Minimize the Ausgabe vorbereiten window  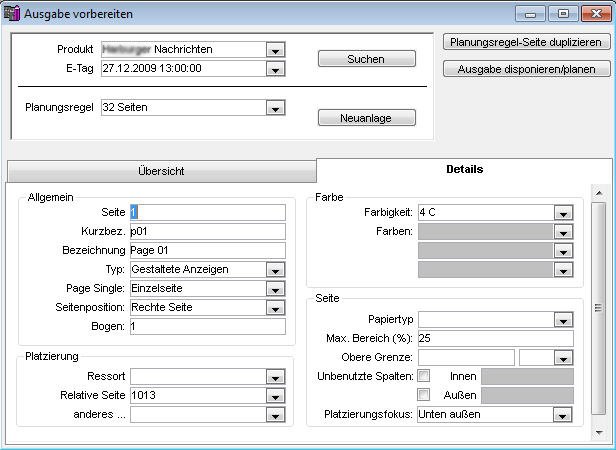[530, 14]
